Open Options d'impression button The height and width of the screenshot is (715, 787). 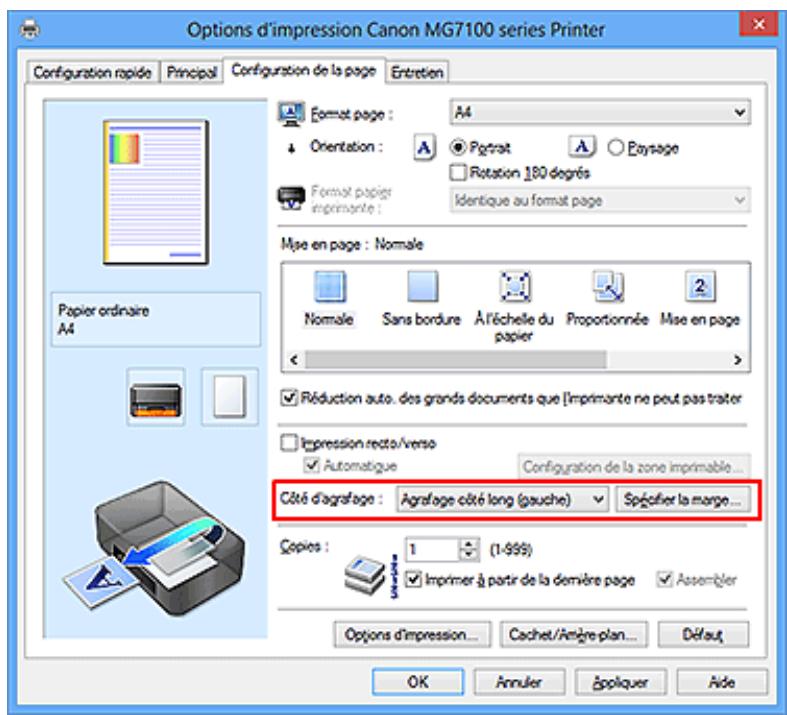point(412,635)
